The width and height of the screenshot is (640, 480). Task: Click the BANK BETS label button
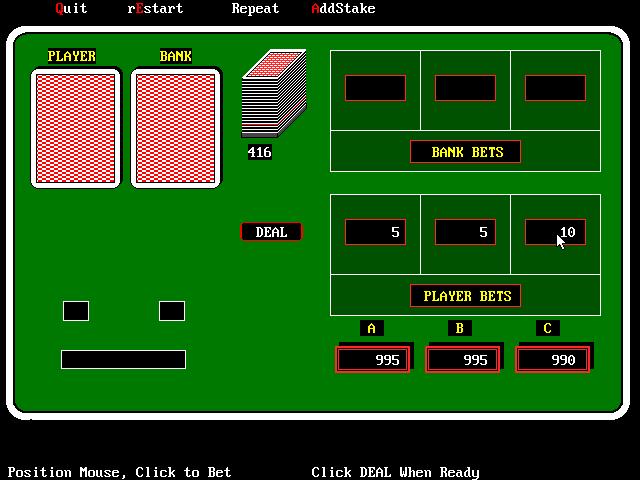[x=465, y=152]
